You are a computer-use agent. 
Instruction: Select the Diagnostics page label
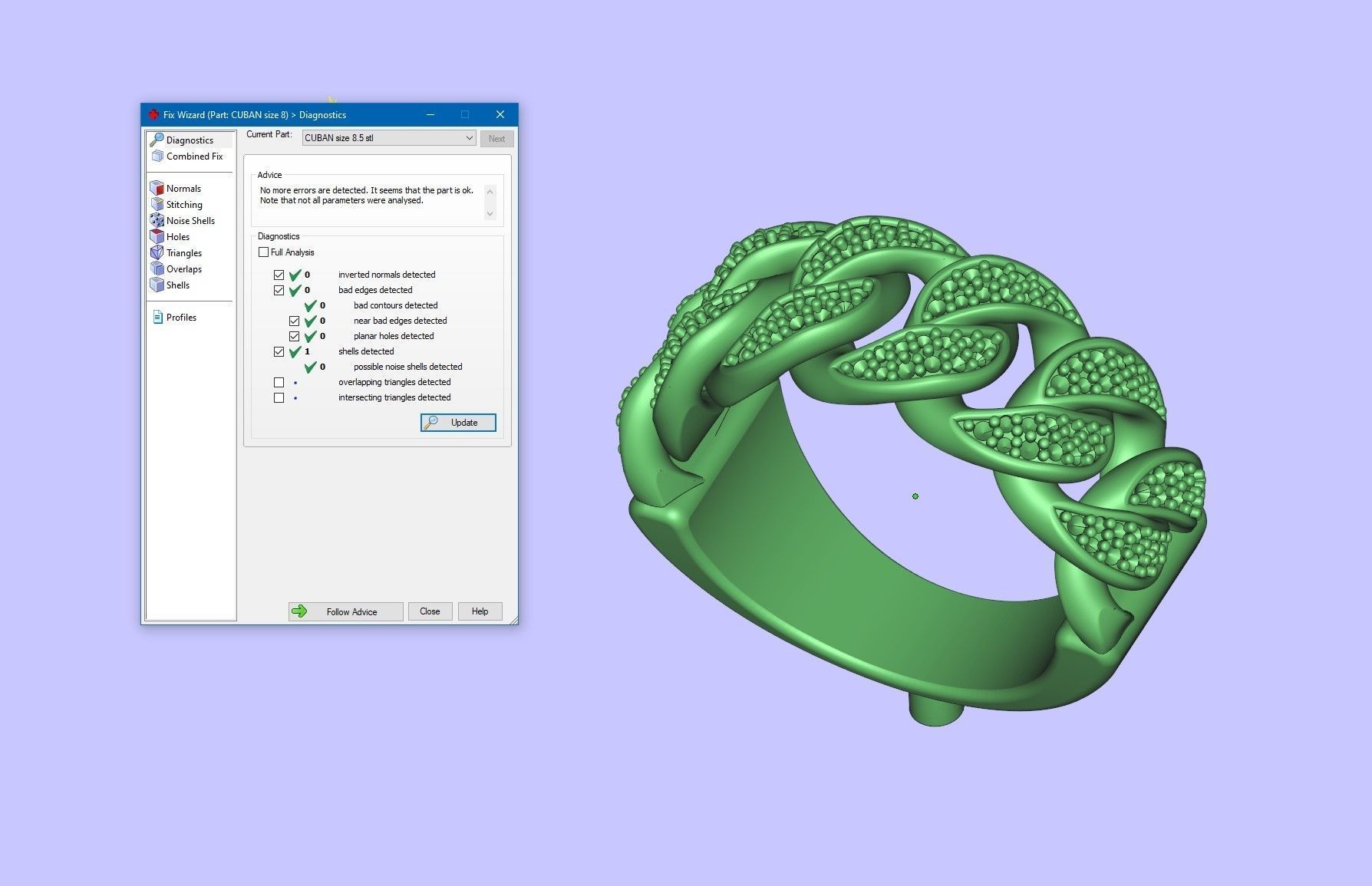click(x=190, y=140)
